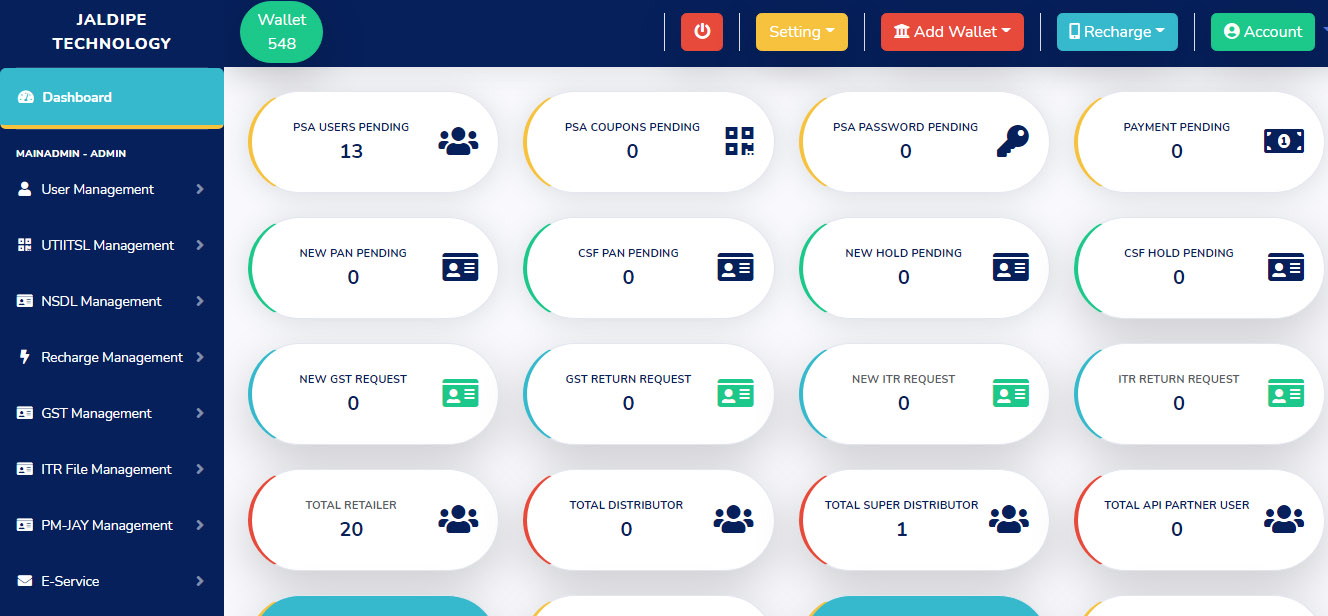Click the Account button
The height and width of the screenshot is (616, 1328).
tap(1263, 32)
